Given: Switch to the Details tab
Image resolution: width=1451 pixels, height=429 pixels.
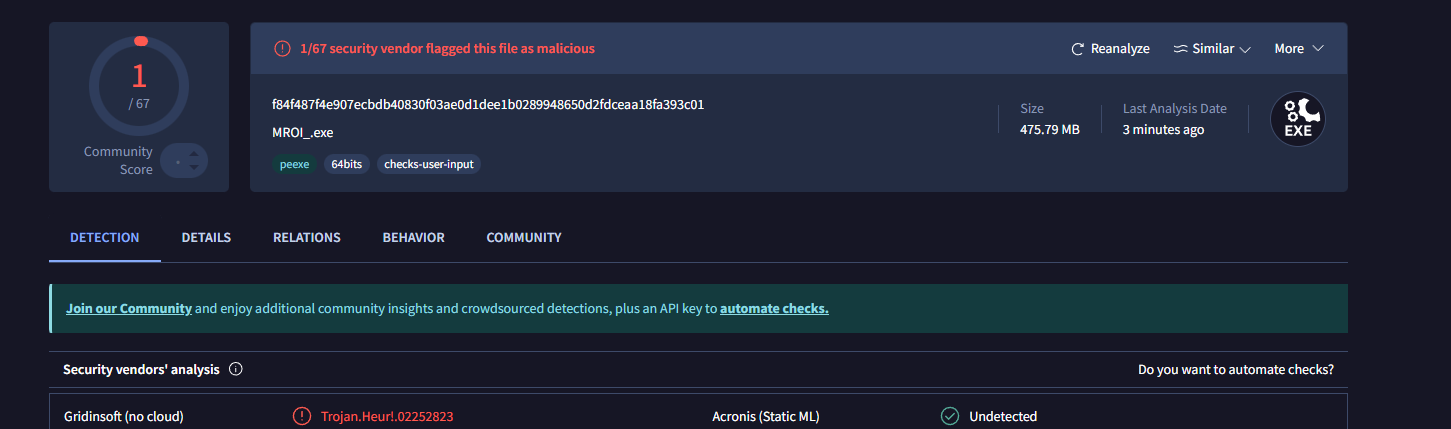Looking at the screenshot, I should [x=206, y=237].
